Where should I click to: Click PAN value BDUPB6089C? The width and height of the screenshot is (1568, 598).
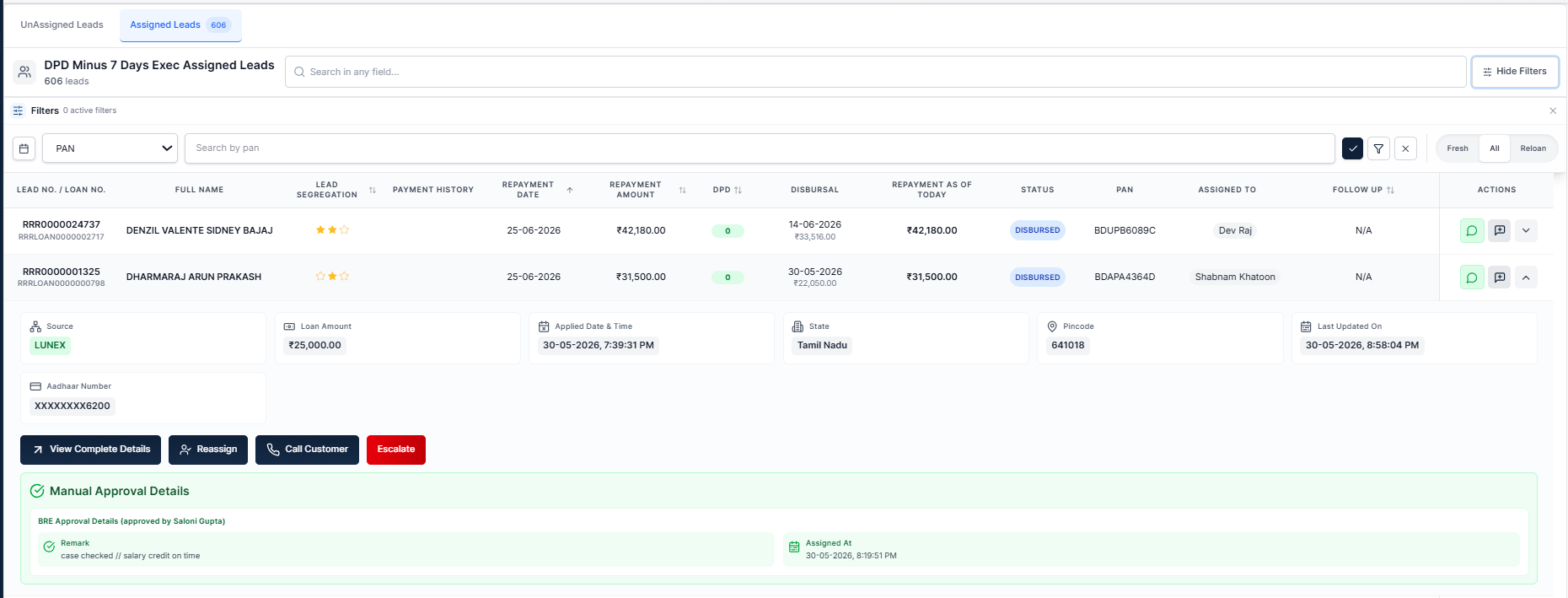(1125, 230)
